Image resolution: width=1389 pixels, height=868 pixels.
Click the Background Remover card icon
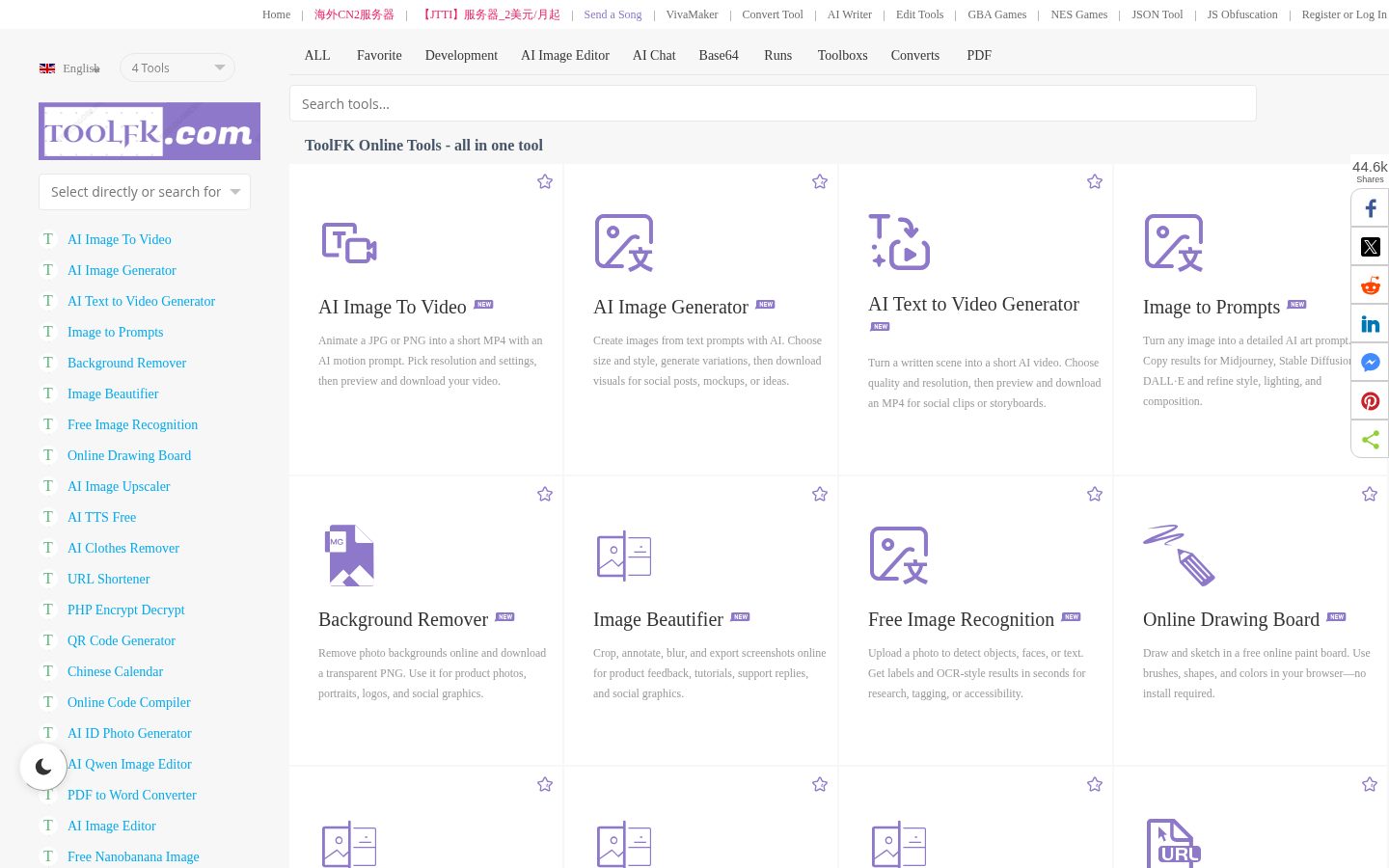tap(349, 556)
